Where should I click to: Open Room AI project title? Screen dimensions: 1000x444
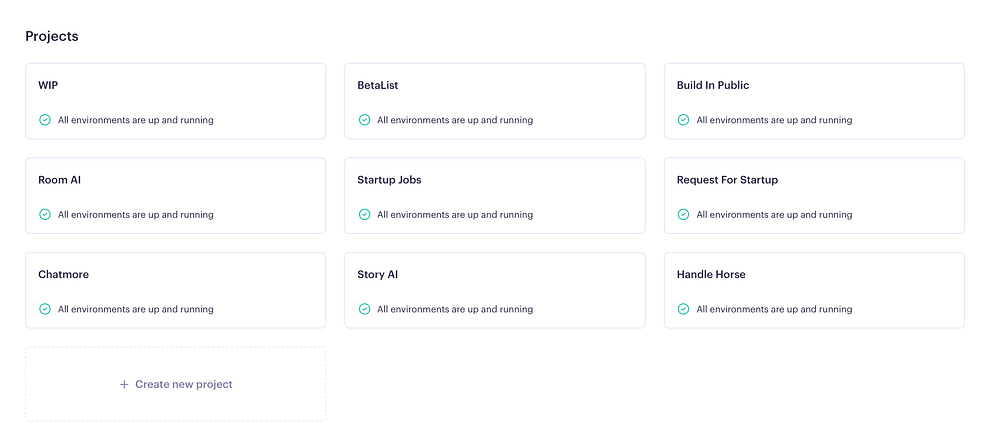click(60, 180)
